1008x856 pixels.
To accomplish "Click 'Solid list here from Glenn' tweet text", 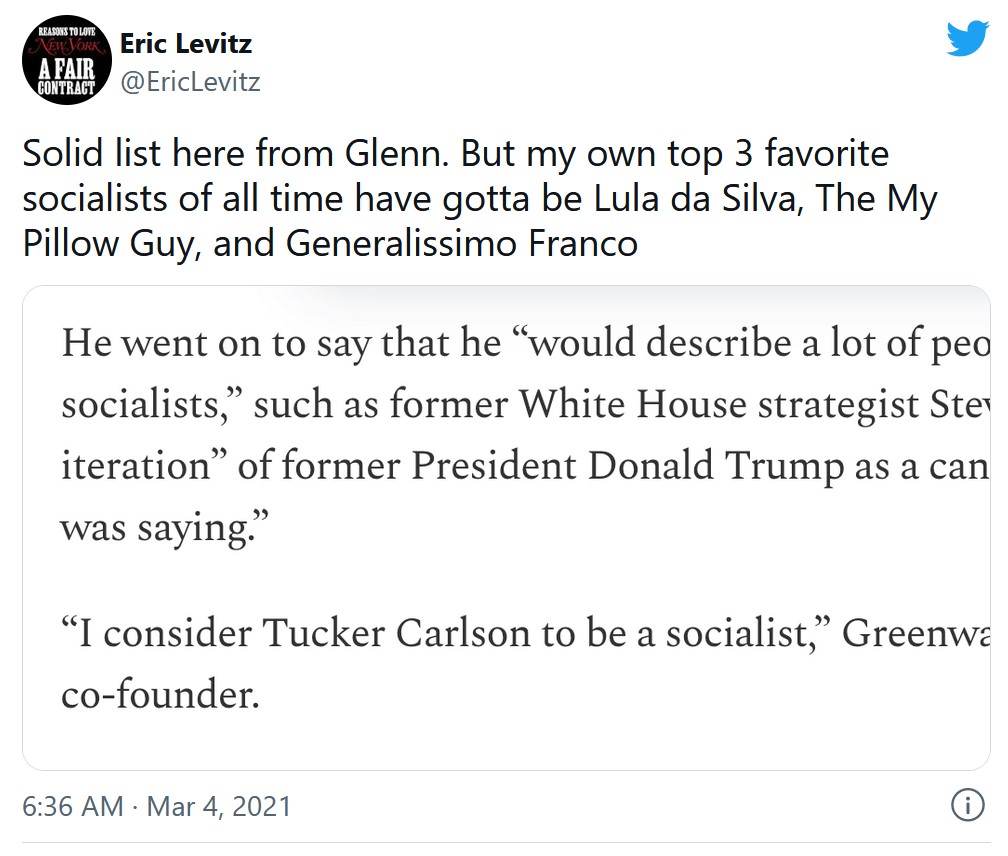I will click(235, 154).
